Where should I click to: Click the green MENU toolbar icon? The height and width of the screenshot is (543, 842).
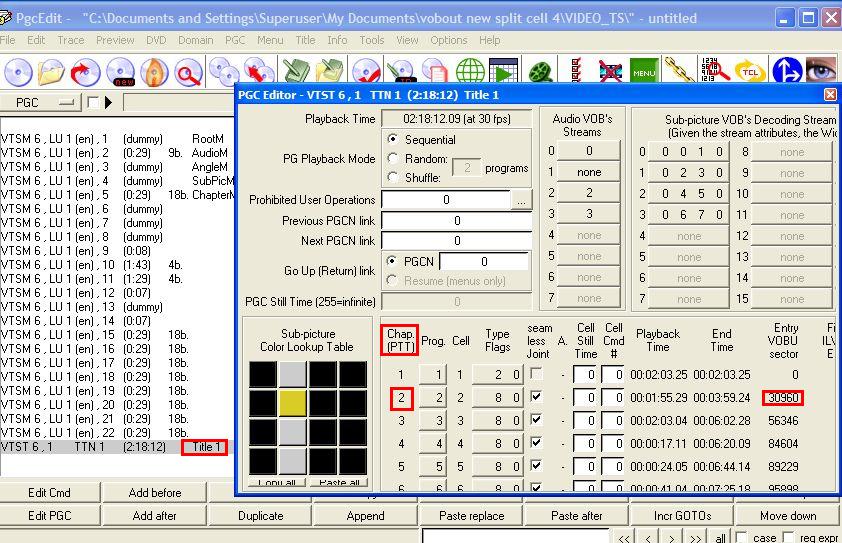(644, 73)
